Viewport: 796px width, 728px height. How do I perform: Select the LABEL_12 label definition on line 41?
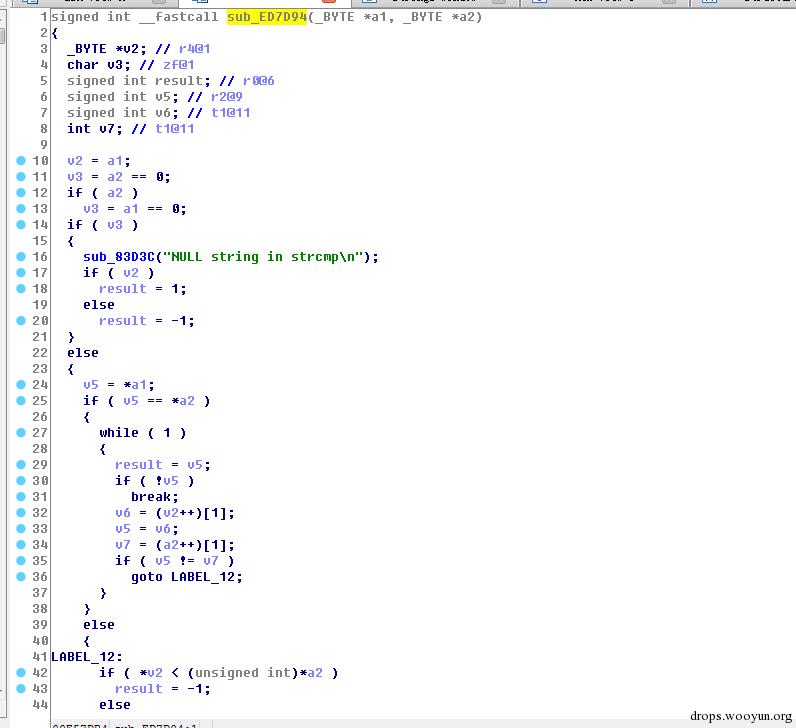[x=83, y=657]
